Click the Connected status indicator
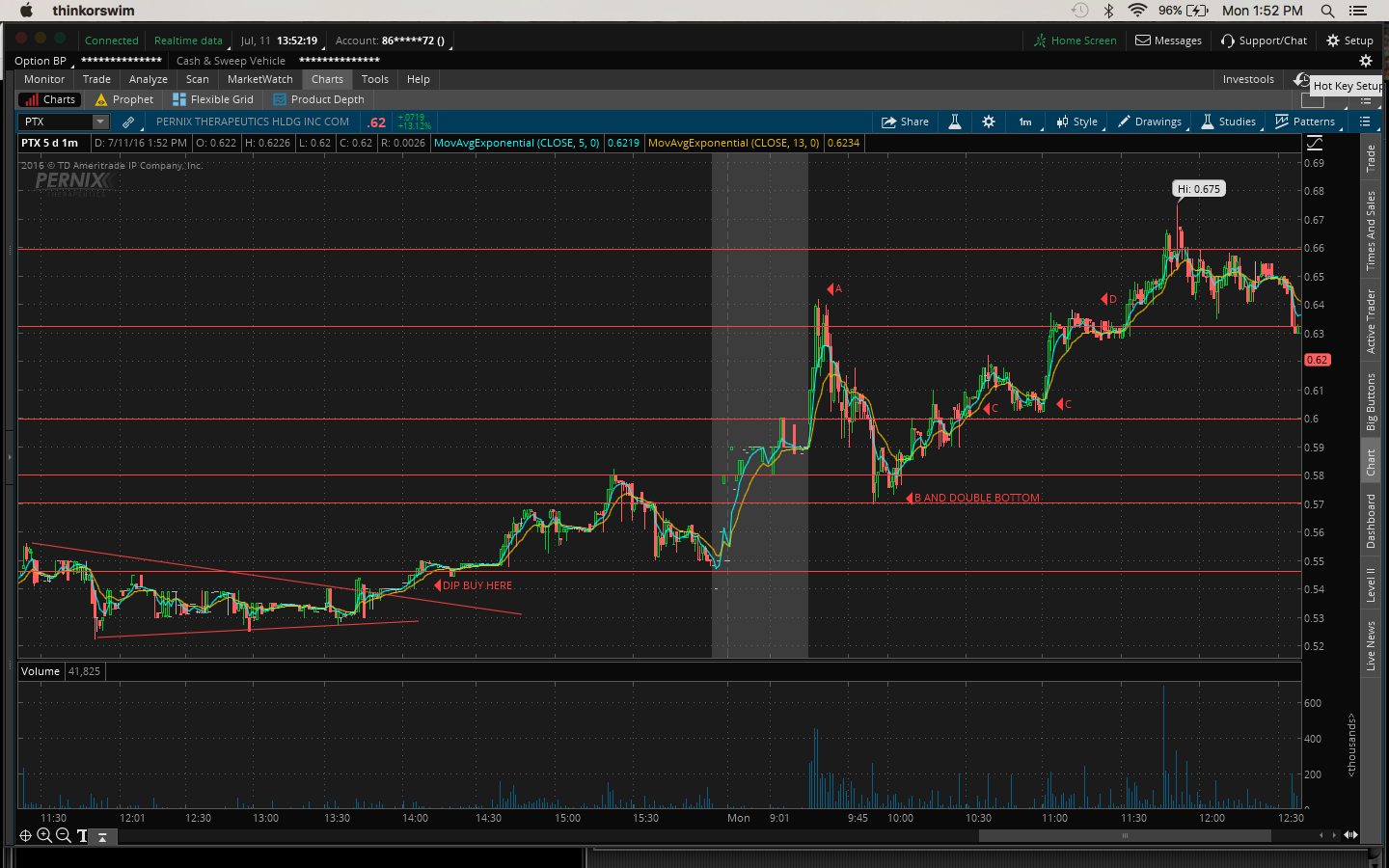1389x868 pixels. click(112, 41)
